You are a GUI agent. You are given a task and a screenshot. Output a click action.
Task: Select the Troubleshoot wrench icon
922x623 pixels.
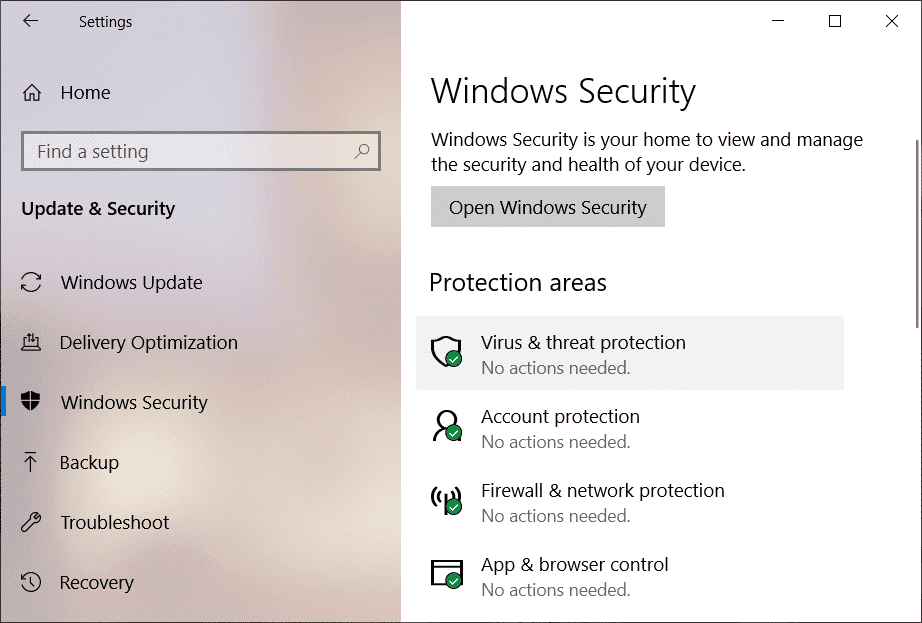coord(31,522)
